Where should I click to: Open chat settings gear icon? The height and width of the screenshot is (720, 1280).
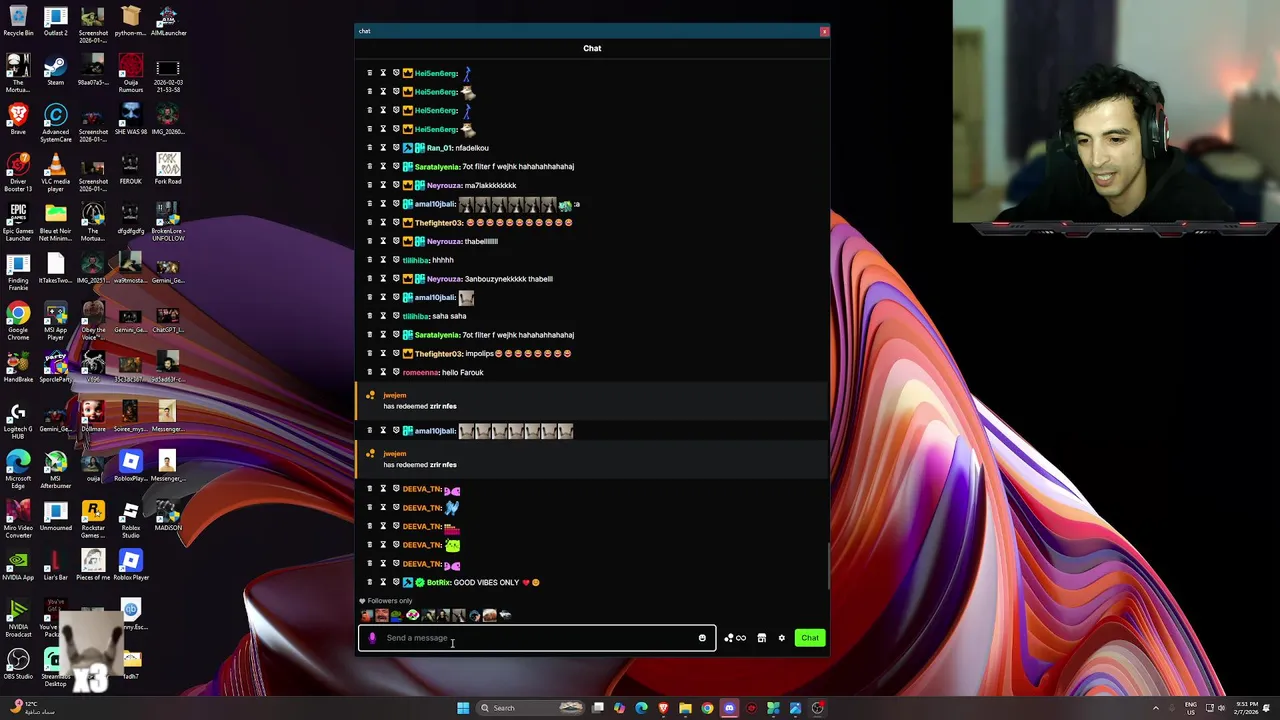782,638
